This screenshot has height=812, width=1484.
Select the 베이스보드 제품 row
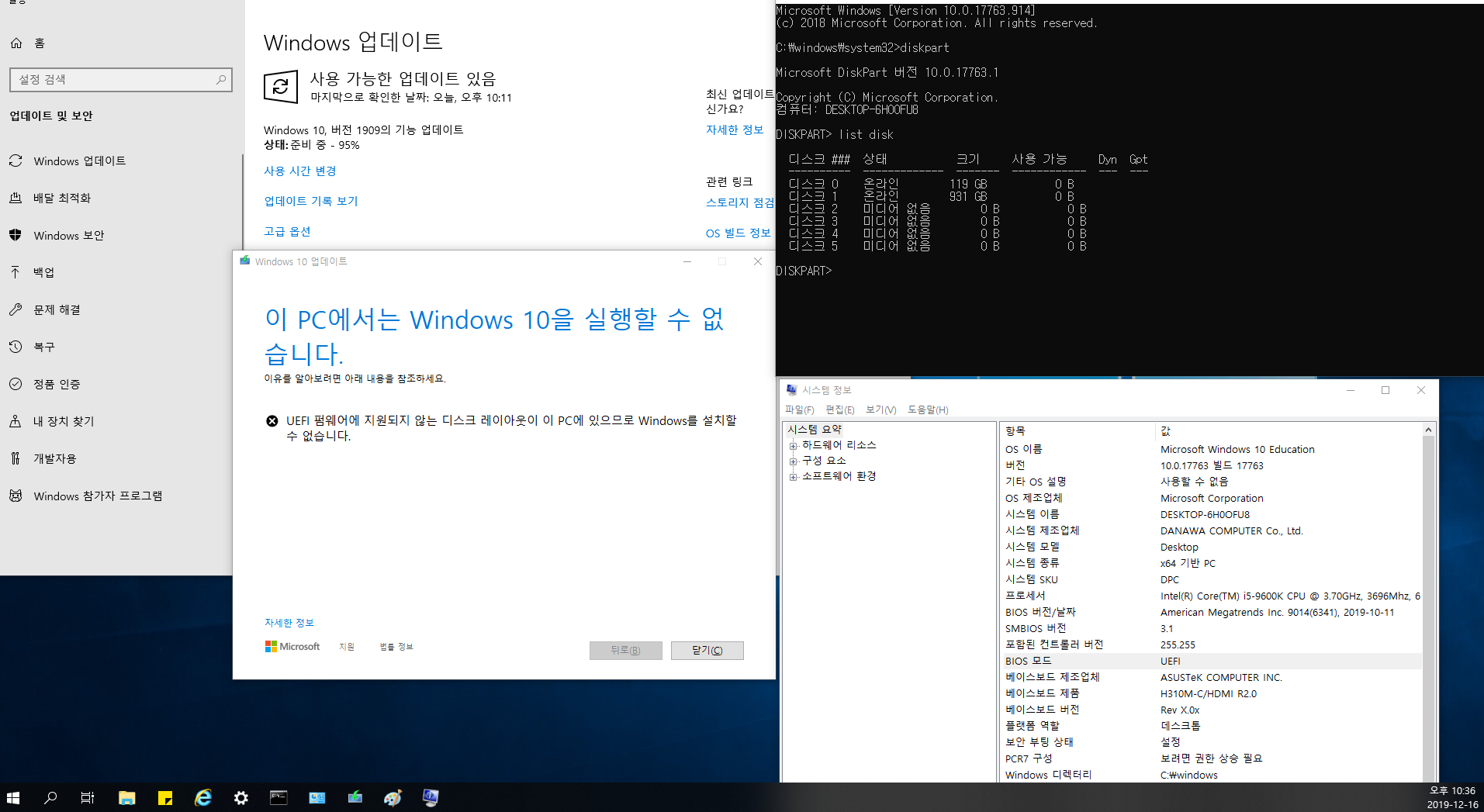tap(1211, 694)
